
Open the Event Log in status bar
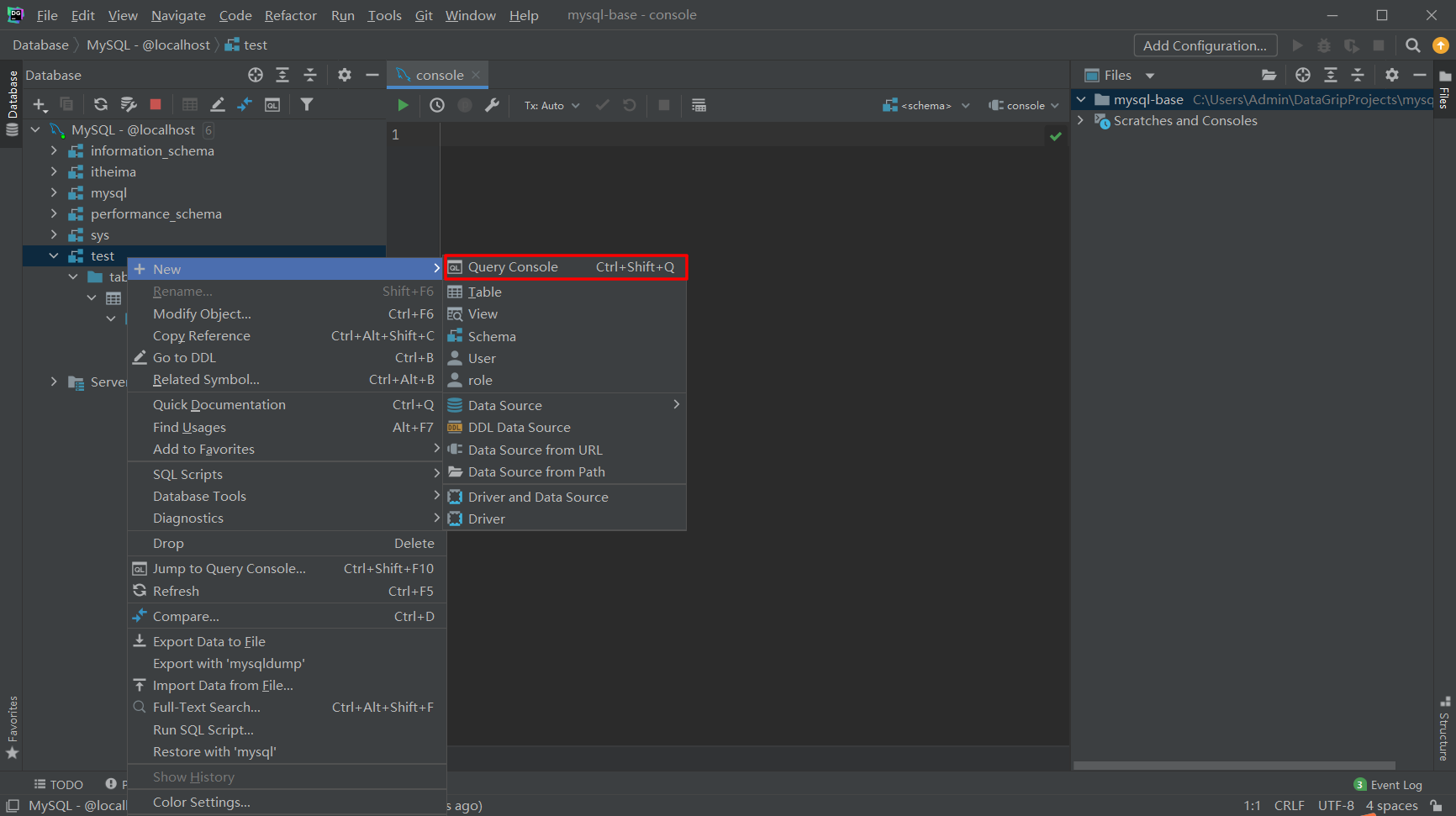point(1388,785)
